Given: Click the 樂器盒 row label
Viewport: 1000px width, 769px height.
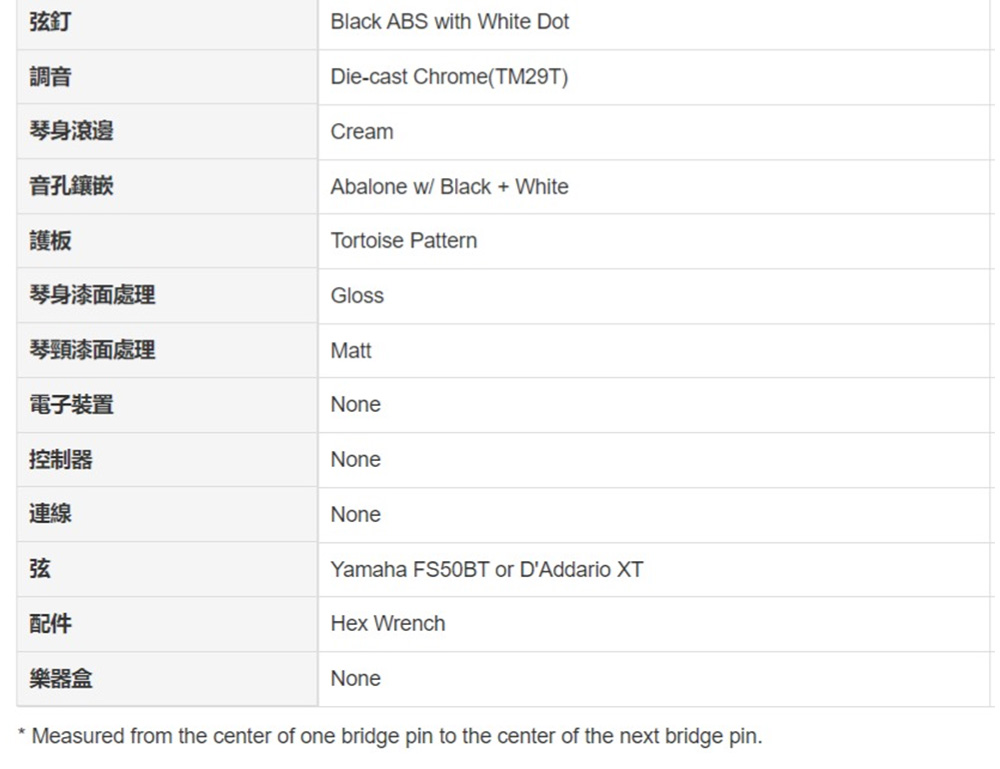Looking at the screenshot, I should pyautogui.click(x=61, y=679).
